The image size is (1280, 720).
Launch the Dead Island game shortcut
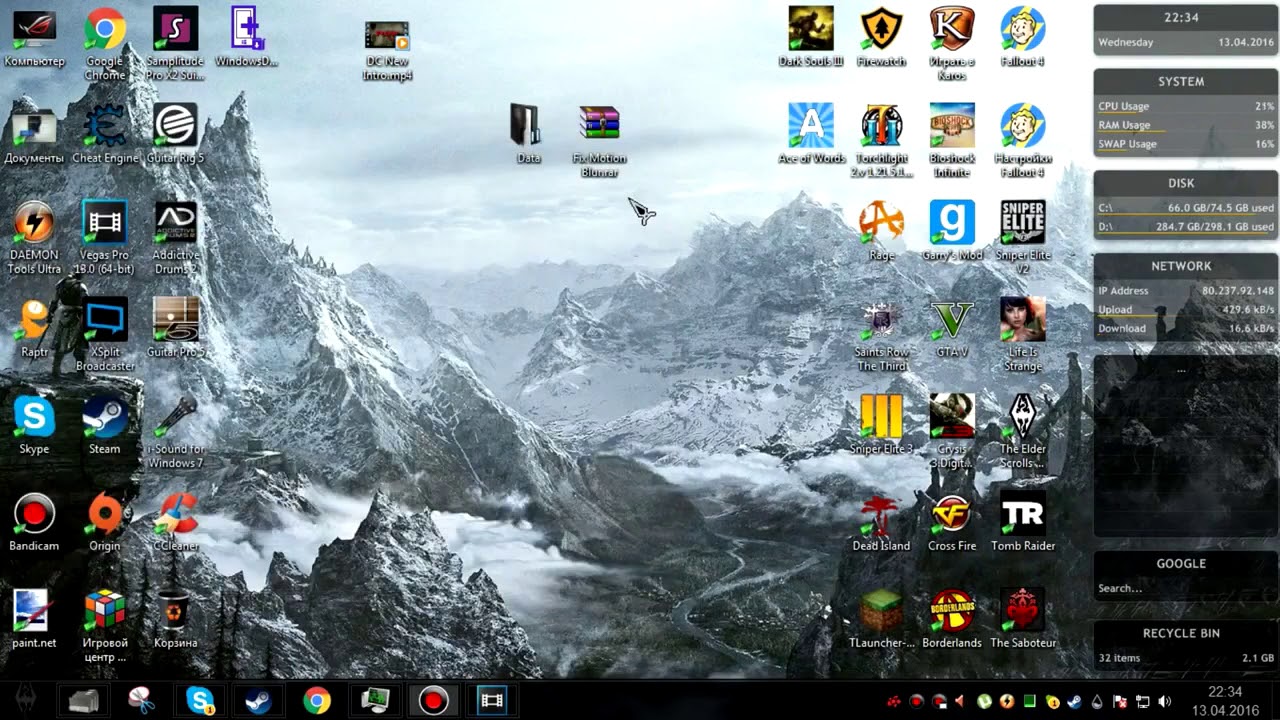pos(881,523)
